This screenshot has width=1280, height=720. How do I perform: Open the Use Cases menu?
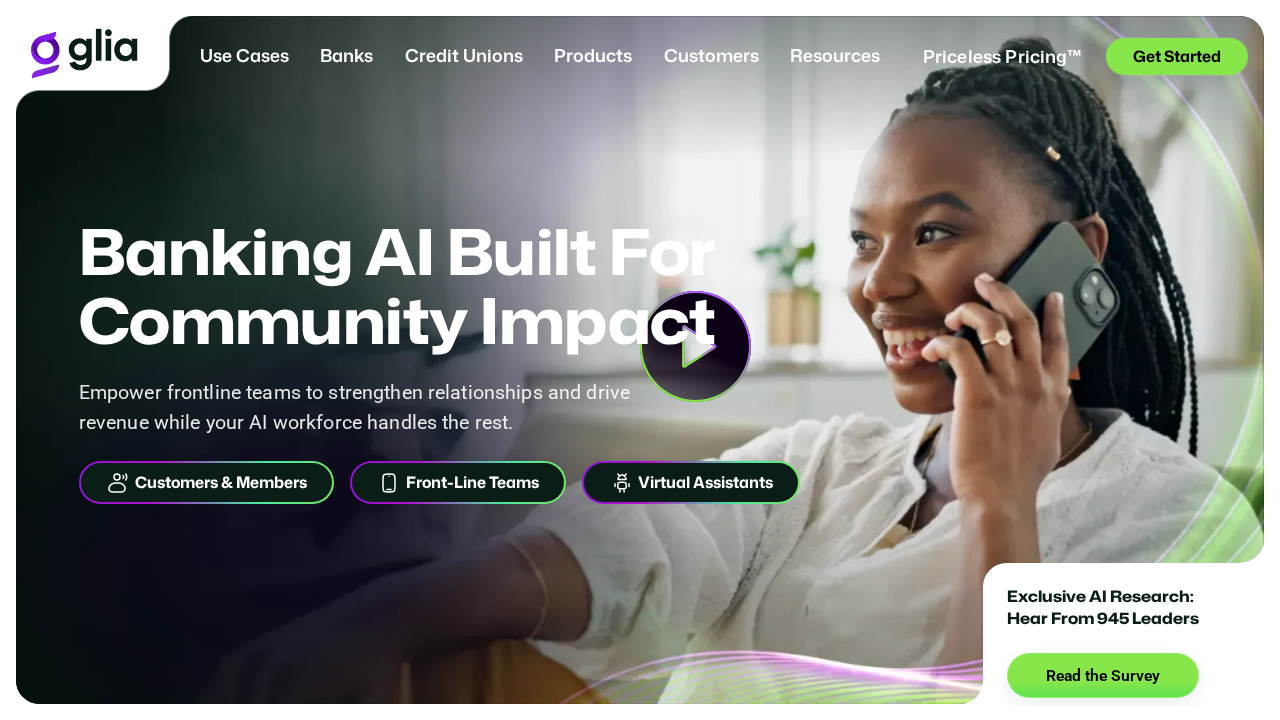coord(244,56)
